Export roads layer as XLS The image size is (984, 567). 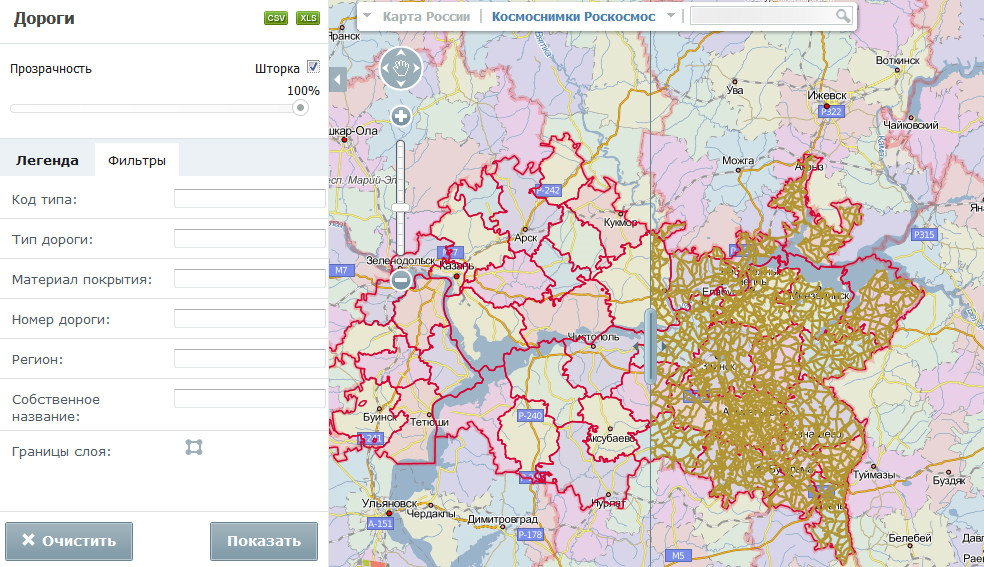click(x=308, y=18)
